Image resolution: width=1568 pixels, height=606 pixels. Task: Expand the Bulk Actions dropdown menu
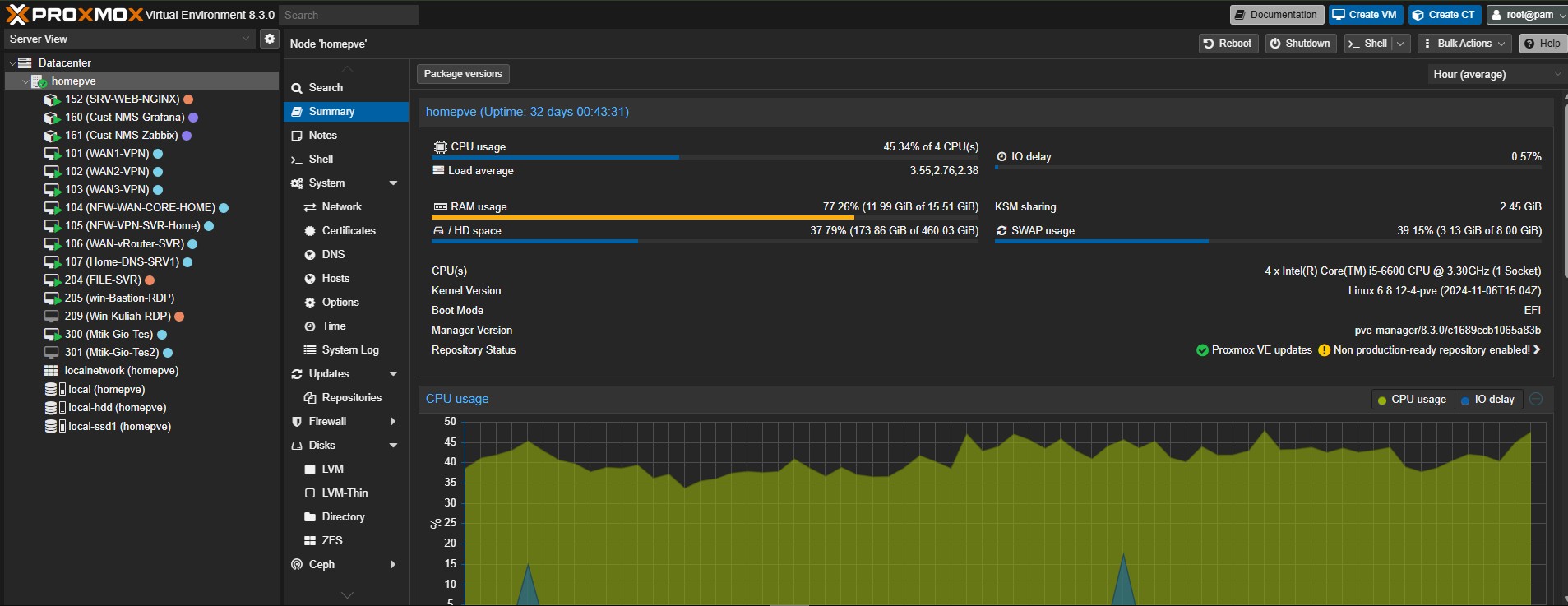pyautogui.click(x=1465, y=44)
